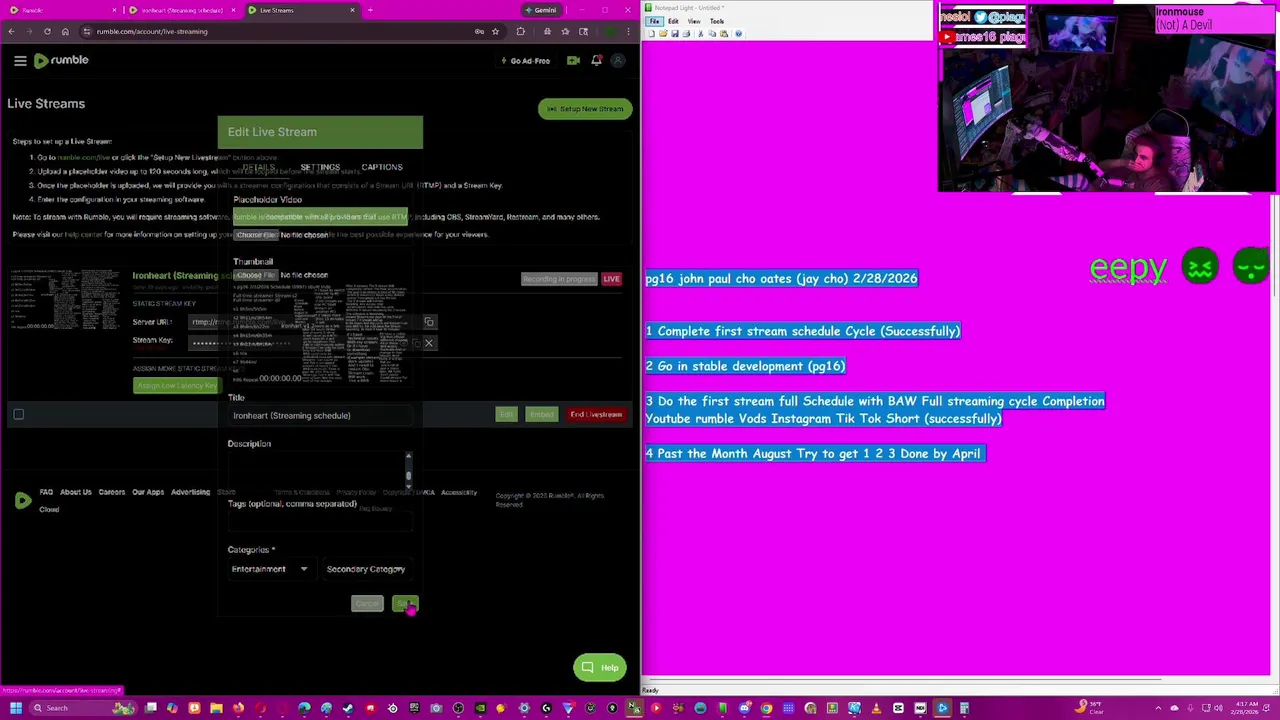Open the Rumble hamburger menu
1280x720 pixels.
click(20, 61)
